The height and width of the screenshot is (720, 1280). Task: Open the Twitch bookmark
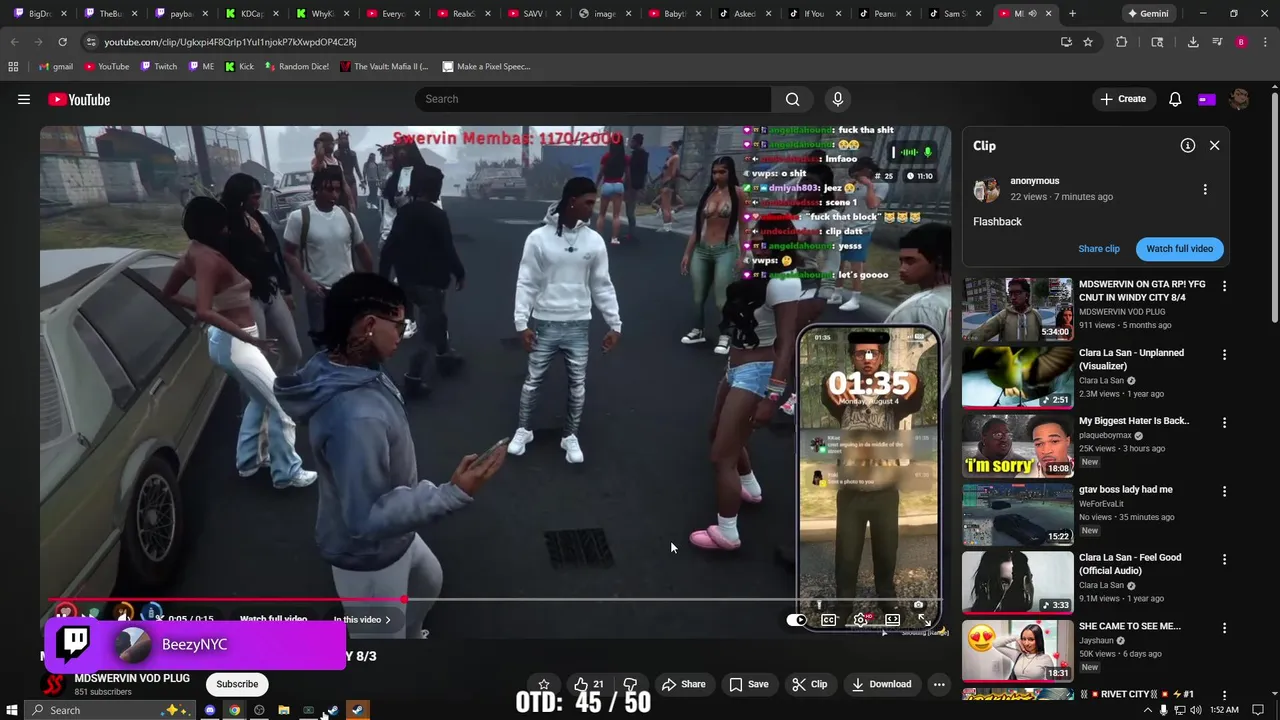158,66
